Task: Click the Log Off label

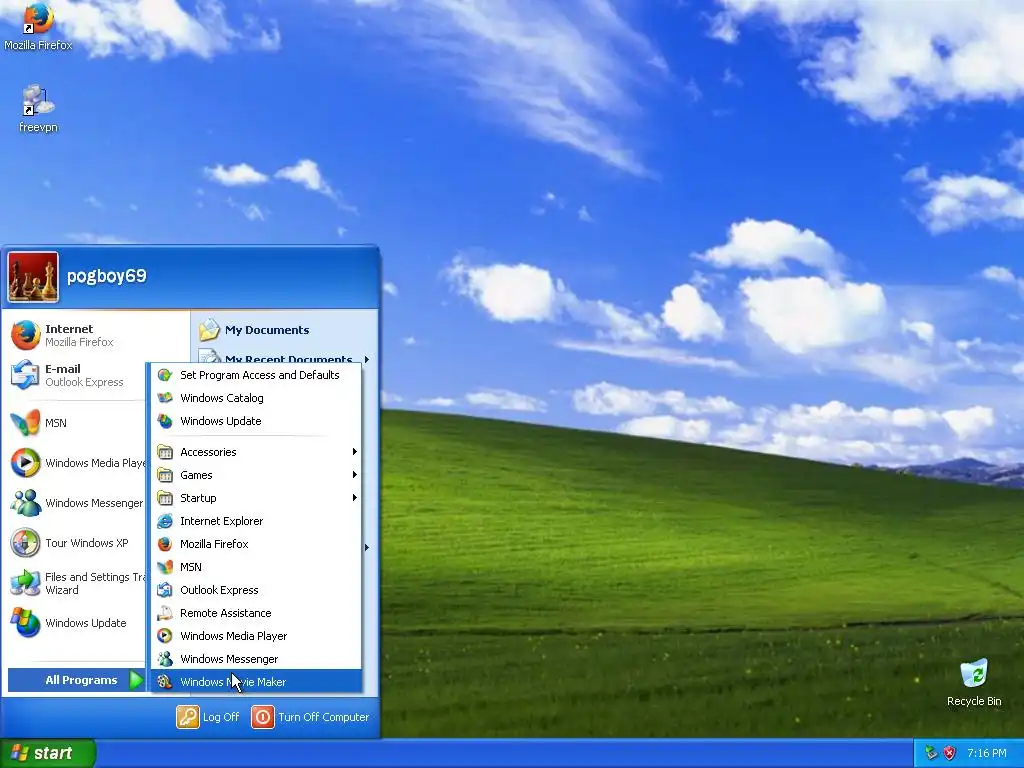Action: [x=221, y=717]
